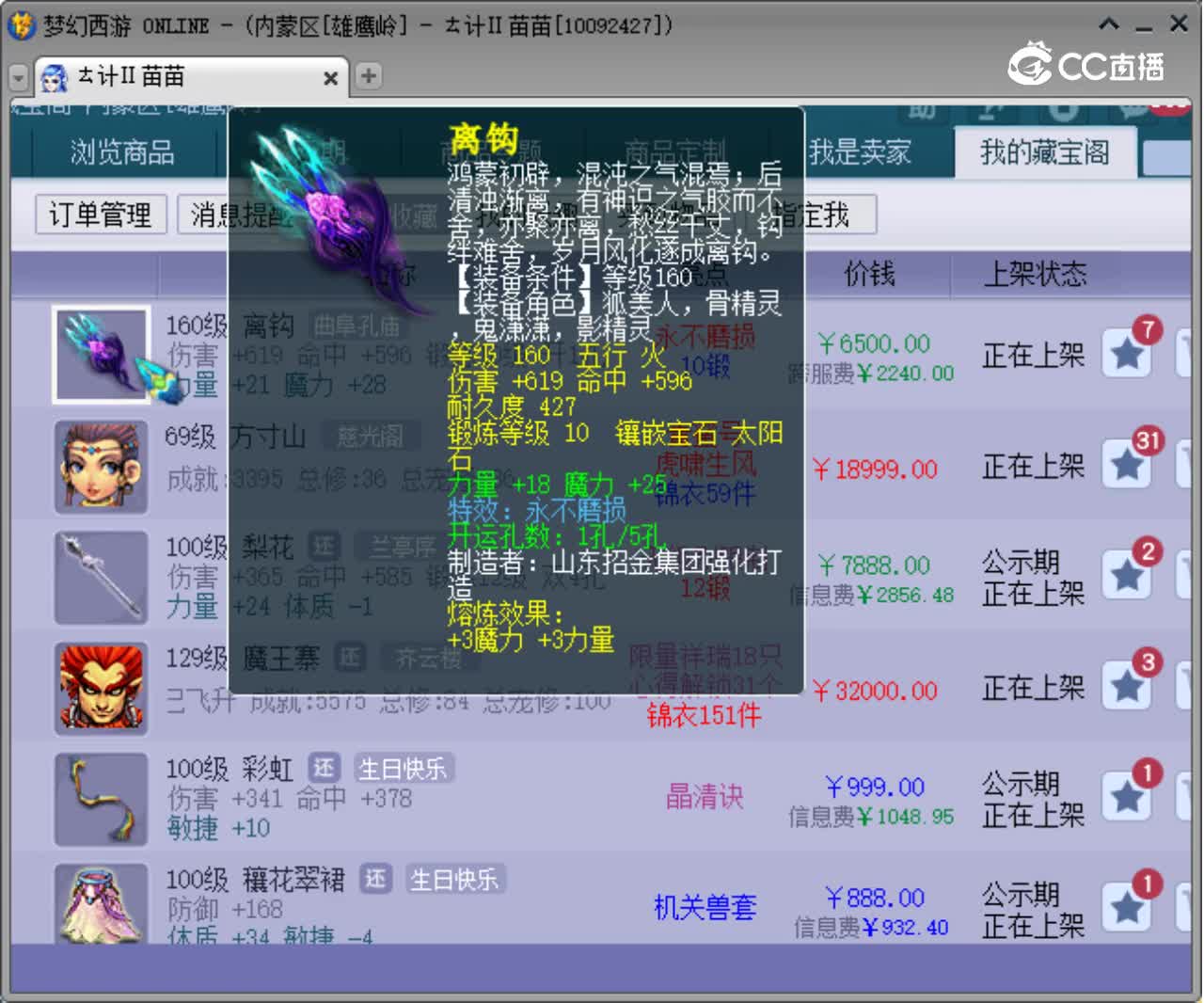Click the 价钱 column header
The image size is (1204, 1003).
pos(869,274)
